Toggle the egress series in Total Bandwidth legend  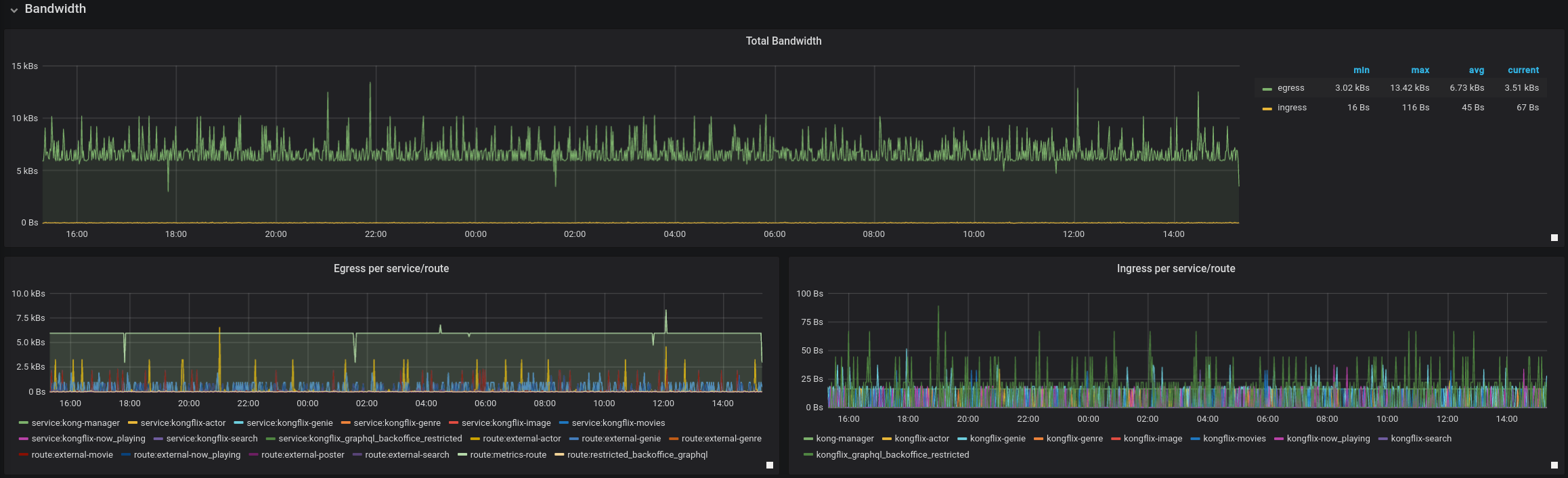1290,88
